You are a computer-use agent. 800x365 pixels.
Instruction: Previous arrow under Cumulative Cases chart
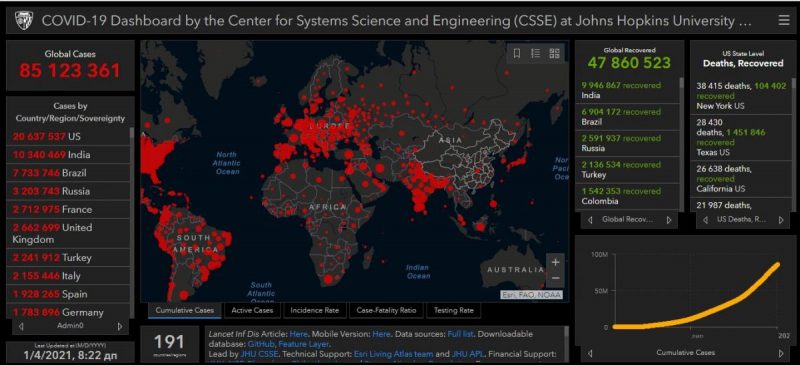coord(590,353)
